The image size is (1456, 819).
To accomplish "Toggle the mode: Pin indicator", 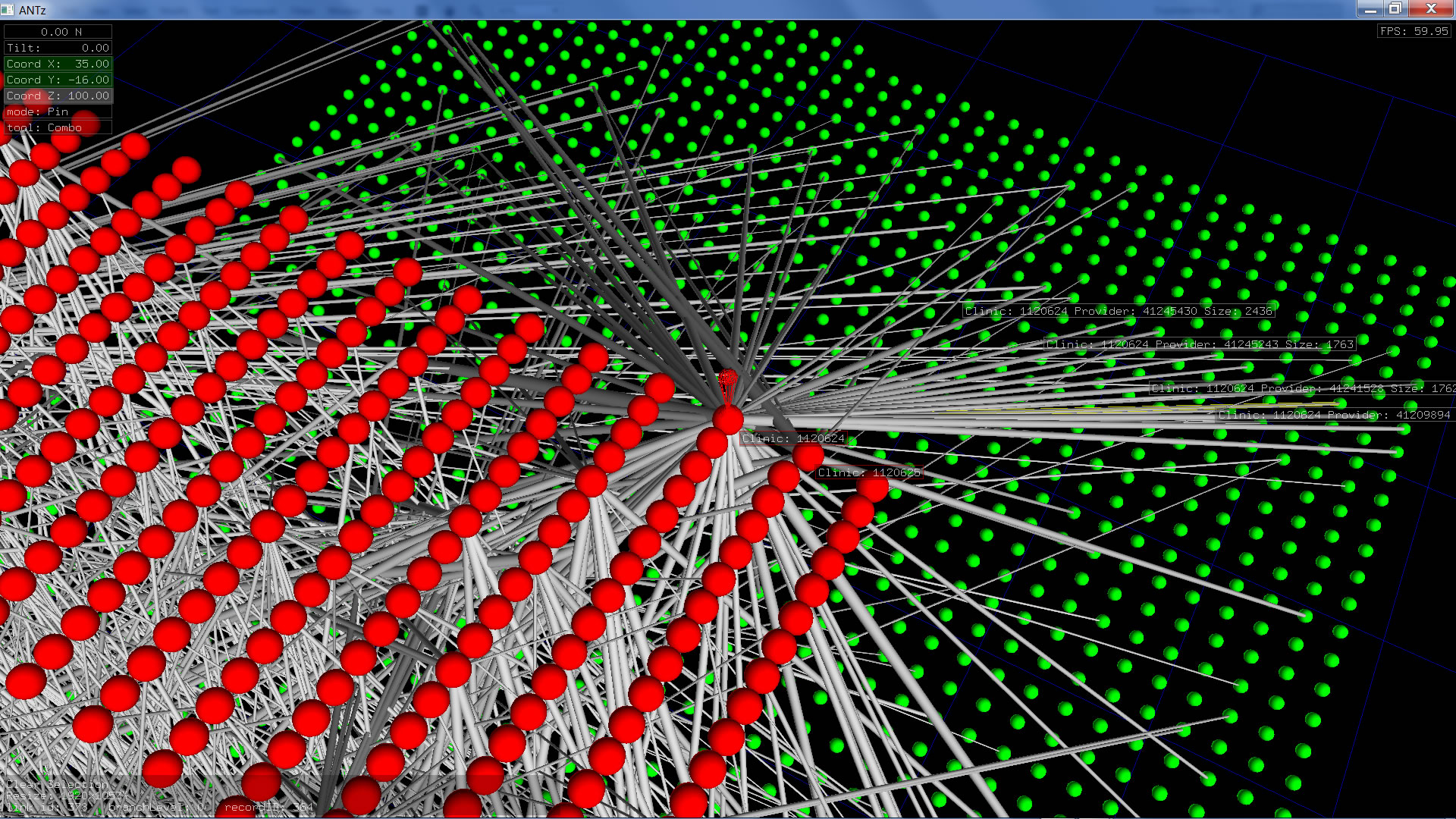I will tap(58, 111).
